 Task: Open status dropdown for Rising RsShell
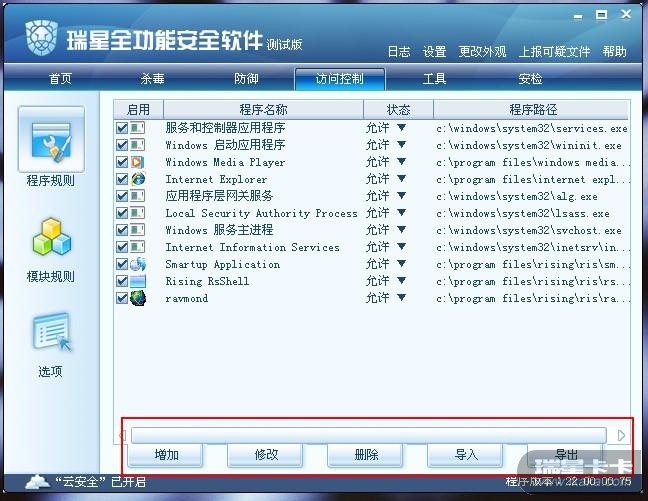pyautogui.click(x=401, y=280)
